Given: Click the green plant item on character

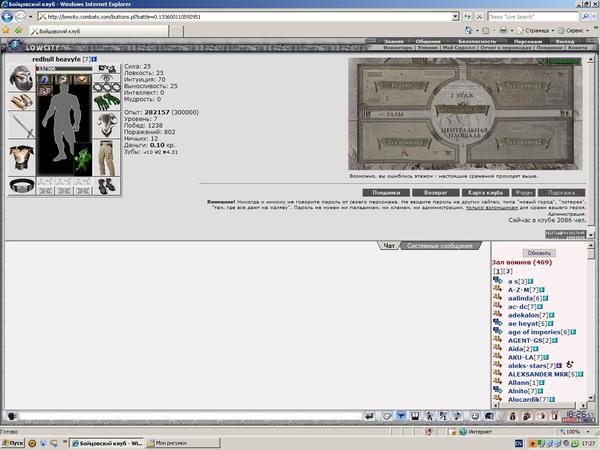Looking at the screenshot, I should (x=83, y=159).
